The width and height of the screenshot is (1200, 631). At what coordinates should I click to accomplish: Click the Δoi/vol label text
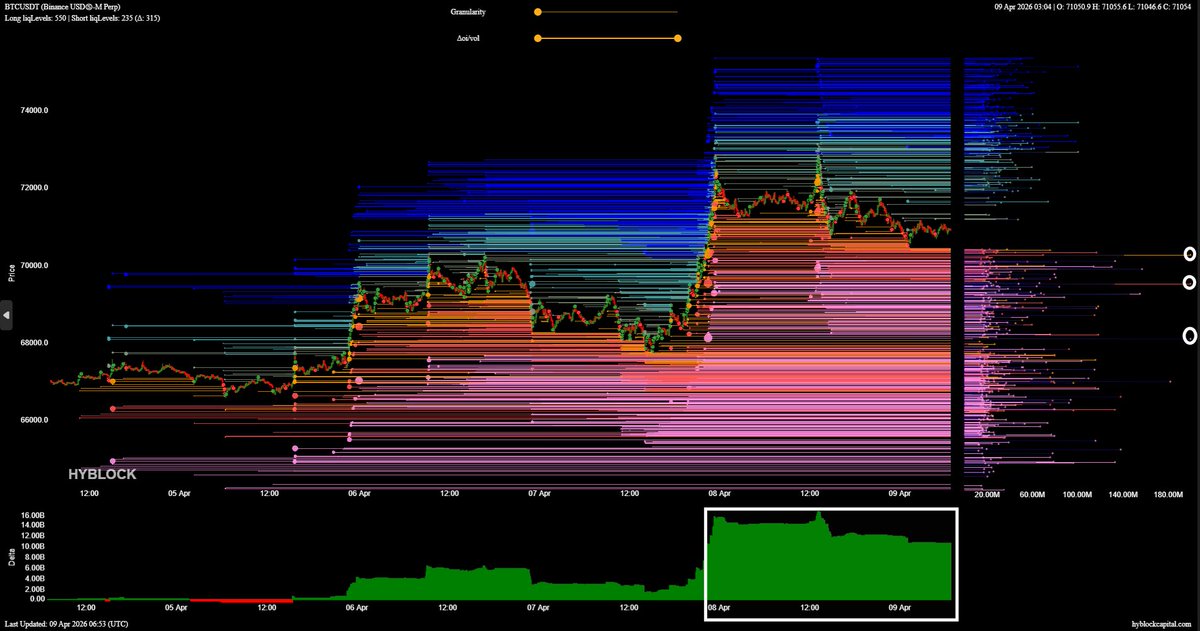click(467, 38)
